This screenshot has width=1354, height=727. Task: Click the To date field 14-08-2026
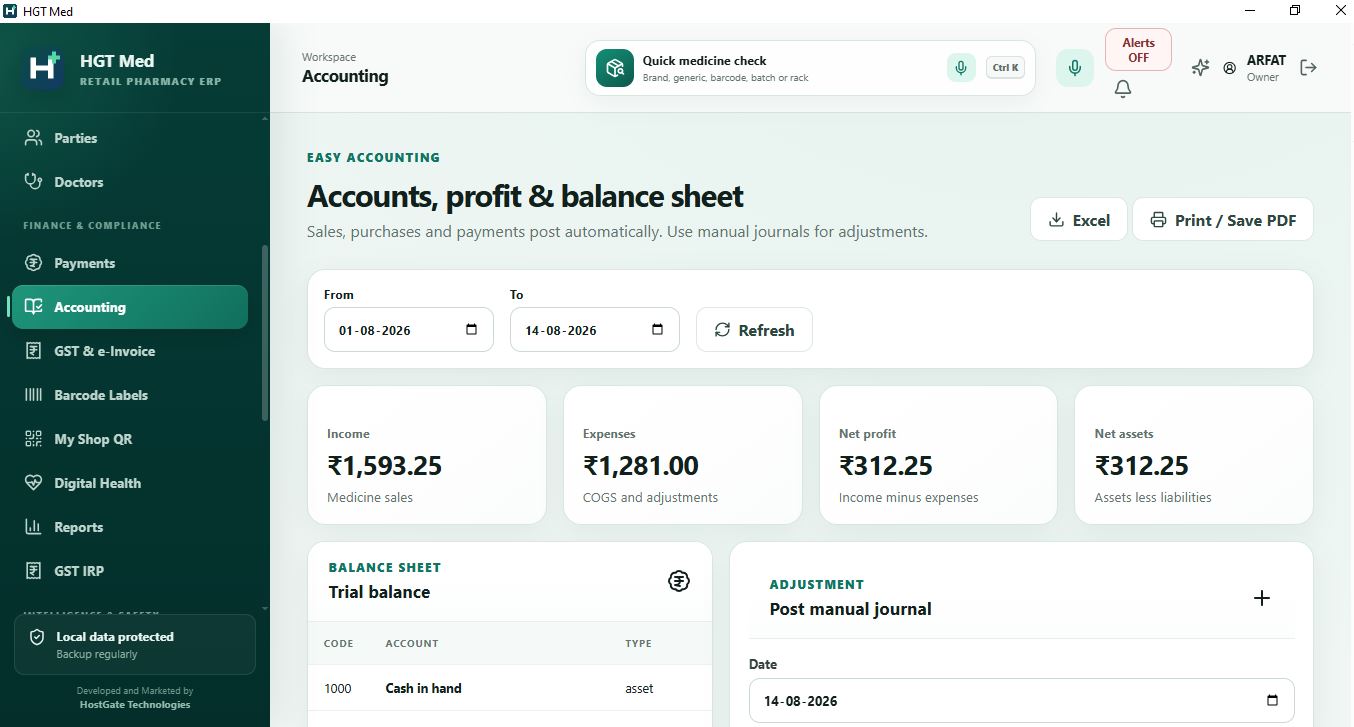pos(595,330)
